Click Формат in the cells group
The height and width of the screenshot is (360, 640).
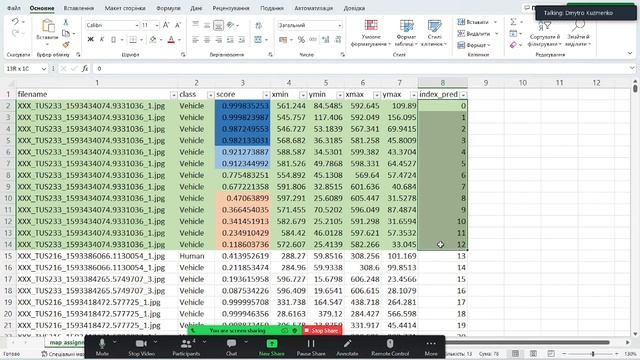click(473, 45)
